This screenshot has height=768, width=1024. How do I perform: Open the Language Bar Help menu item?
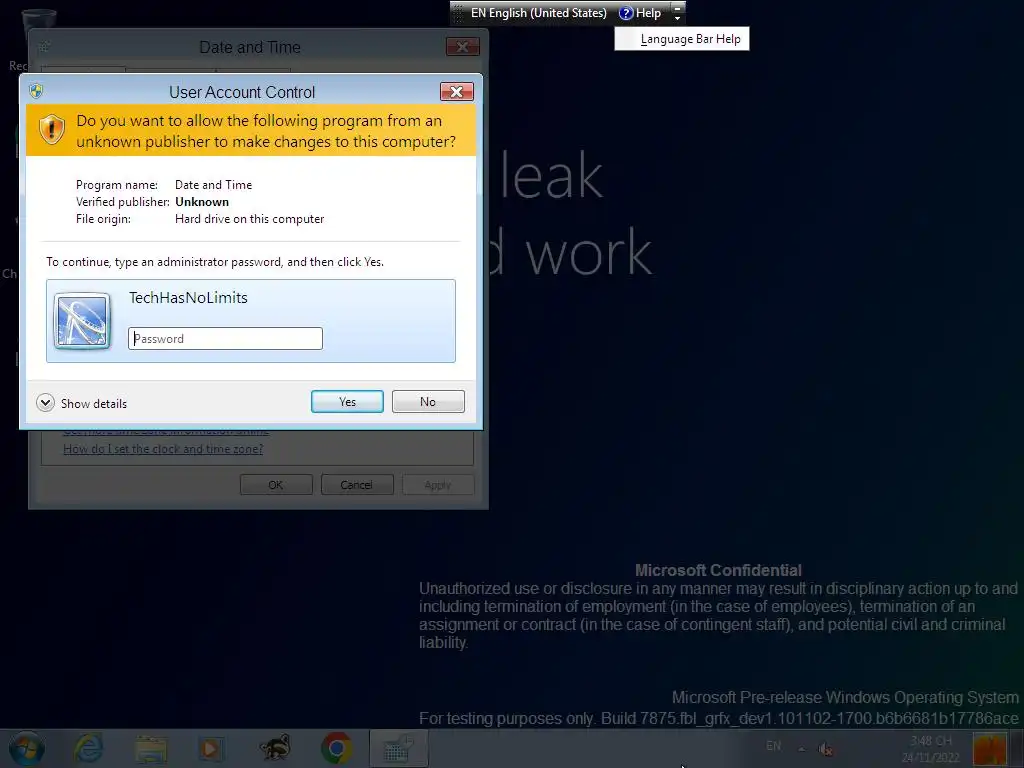(682, 39)
